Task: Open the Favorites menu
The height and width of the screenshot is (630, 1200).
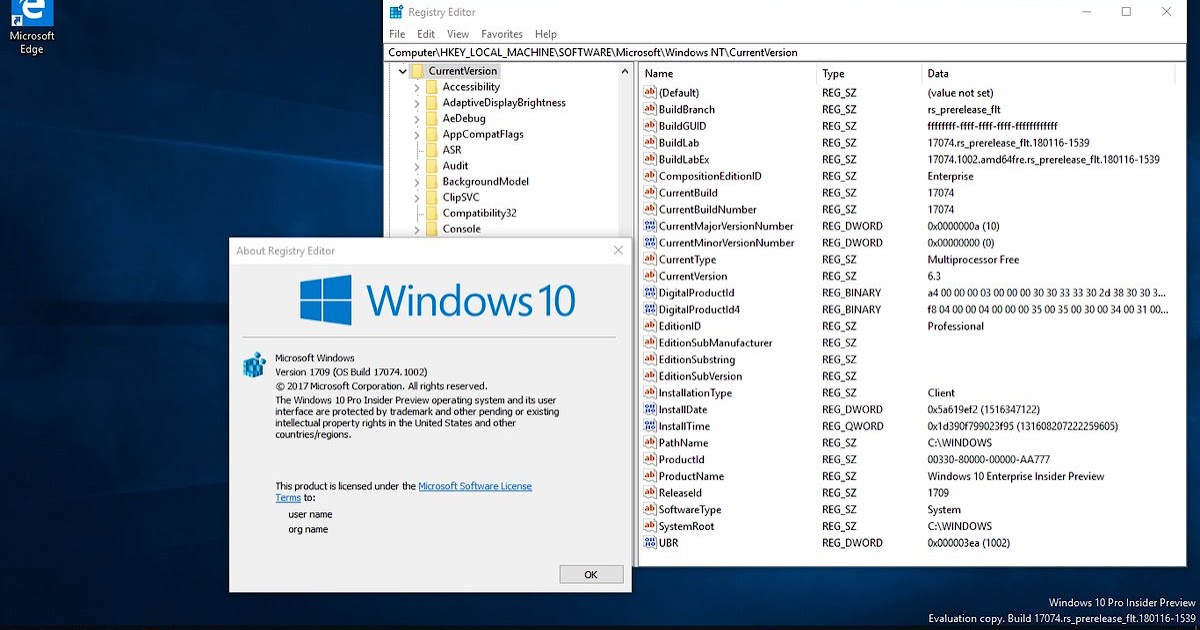Action: 501,33
